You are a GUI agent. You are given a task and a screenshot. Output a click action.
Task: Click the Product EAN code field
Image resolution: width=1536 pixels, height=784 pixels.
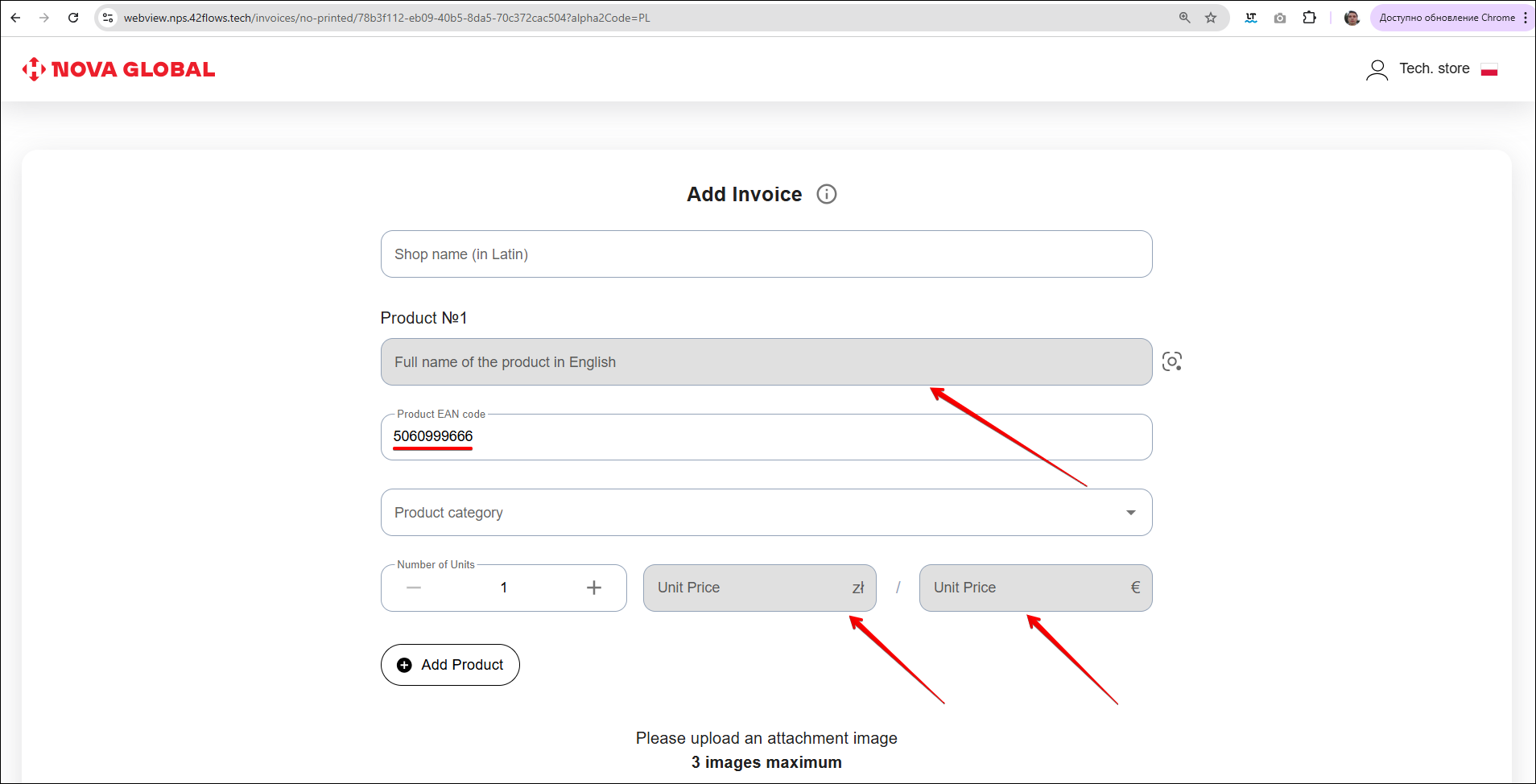pos(766,437)
